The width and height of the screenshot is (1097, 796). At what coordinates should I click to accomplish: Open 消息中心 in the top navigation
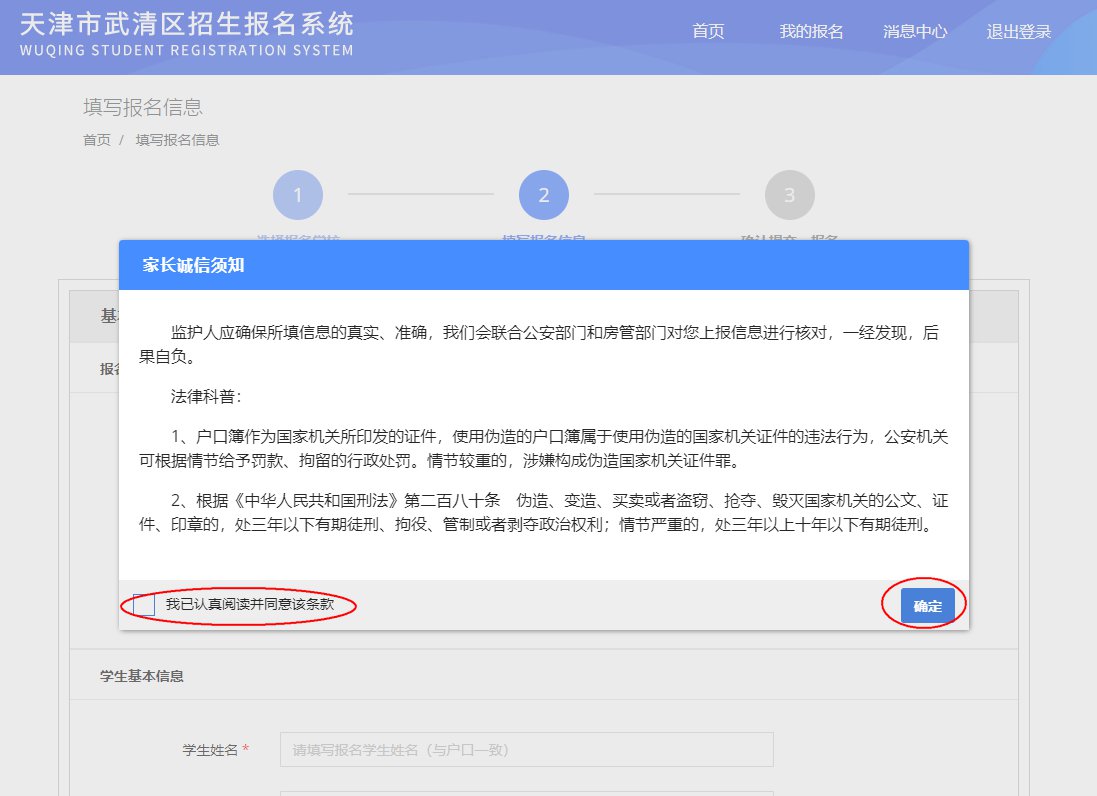(914, 32)
